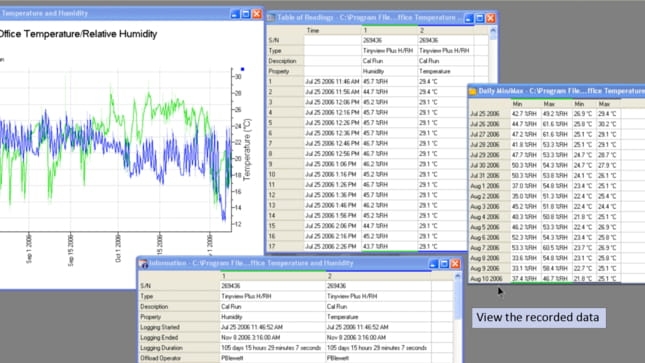Click the Daily Min/Max window title icon
Image resolution: width=645 pixels, height=363 pixels.
(x=473, y=91)
